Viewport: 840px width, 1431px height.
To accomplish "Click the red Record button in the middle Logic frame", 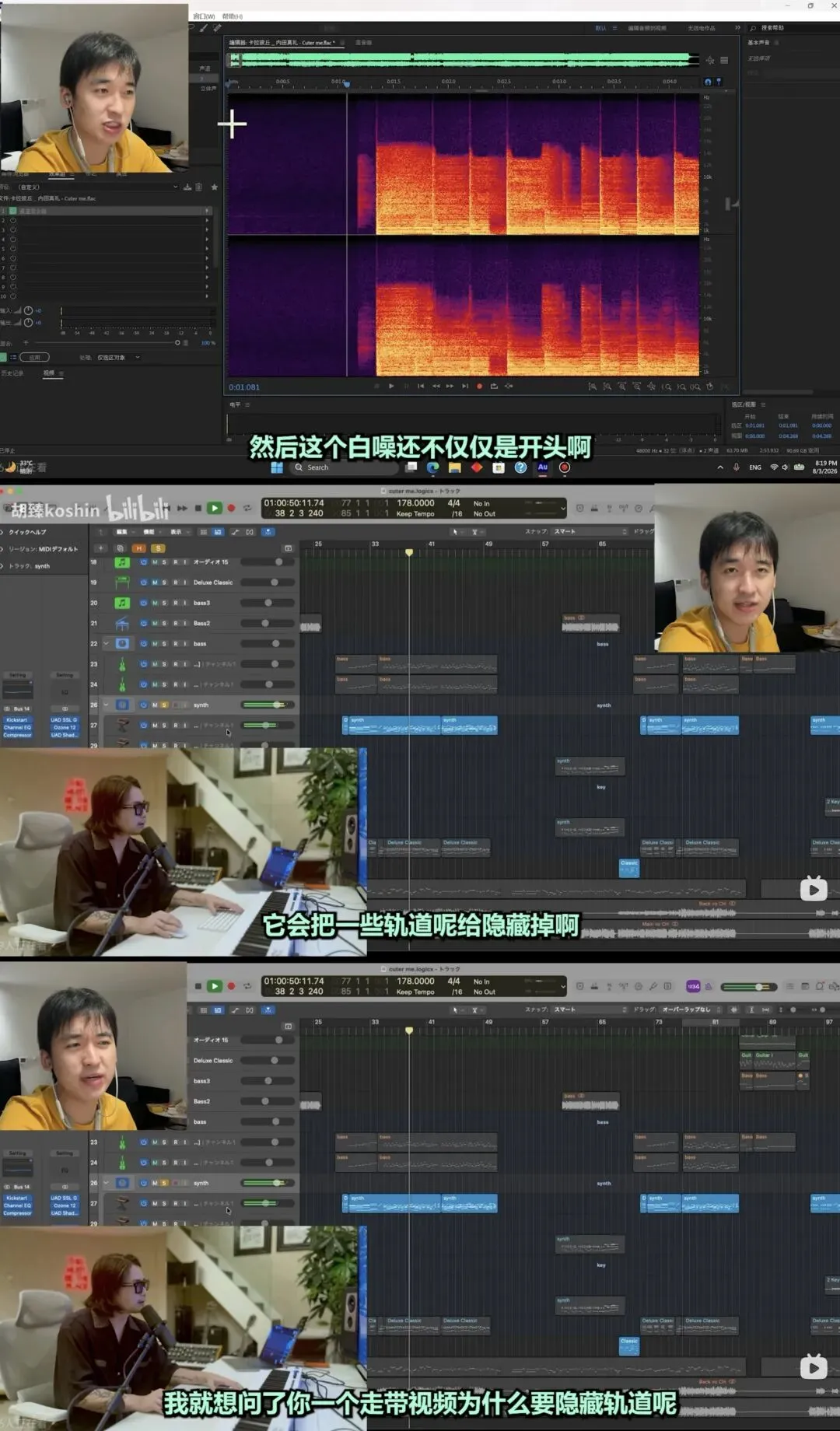I will point(231,508).
